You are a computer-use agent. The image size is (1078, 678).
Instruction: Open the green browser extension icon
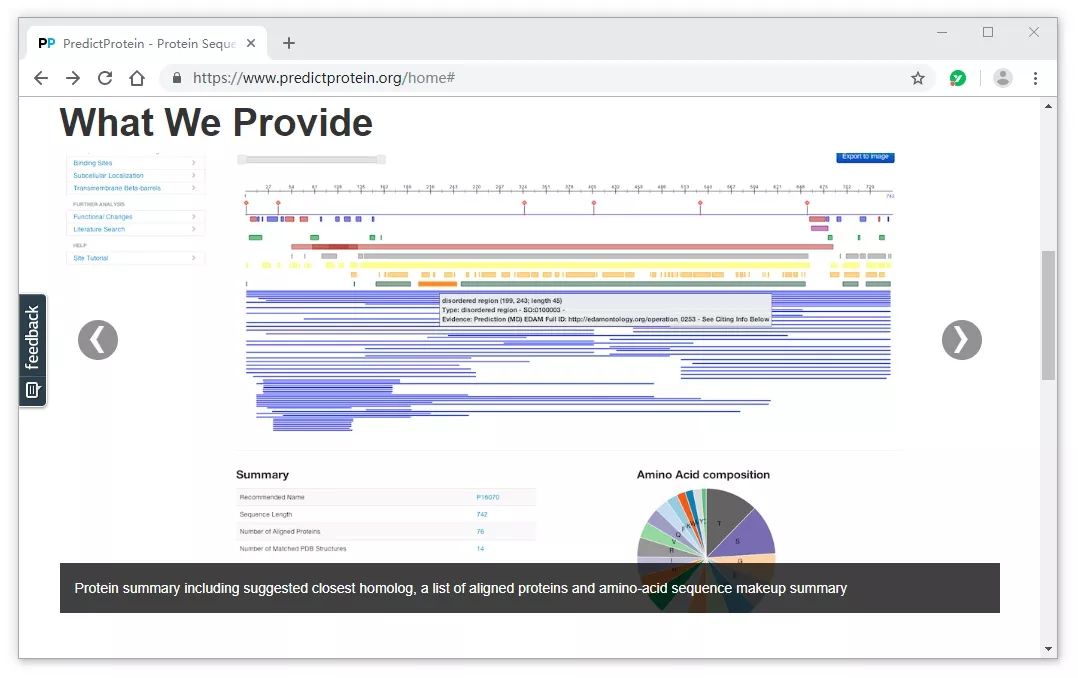click(x=958, y=78)
